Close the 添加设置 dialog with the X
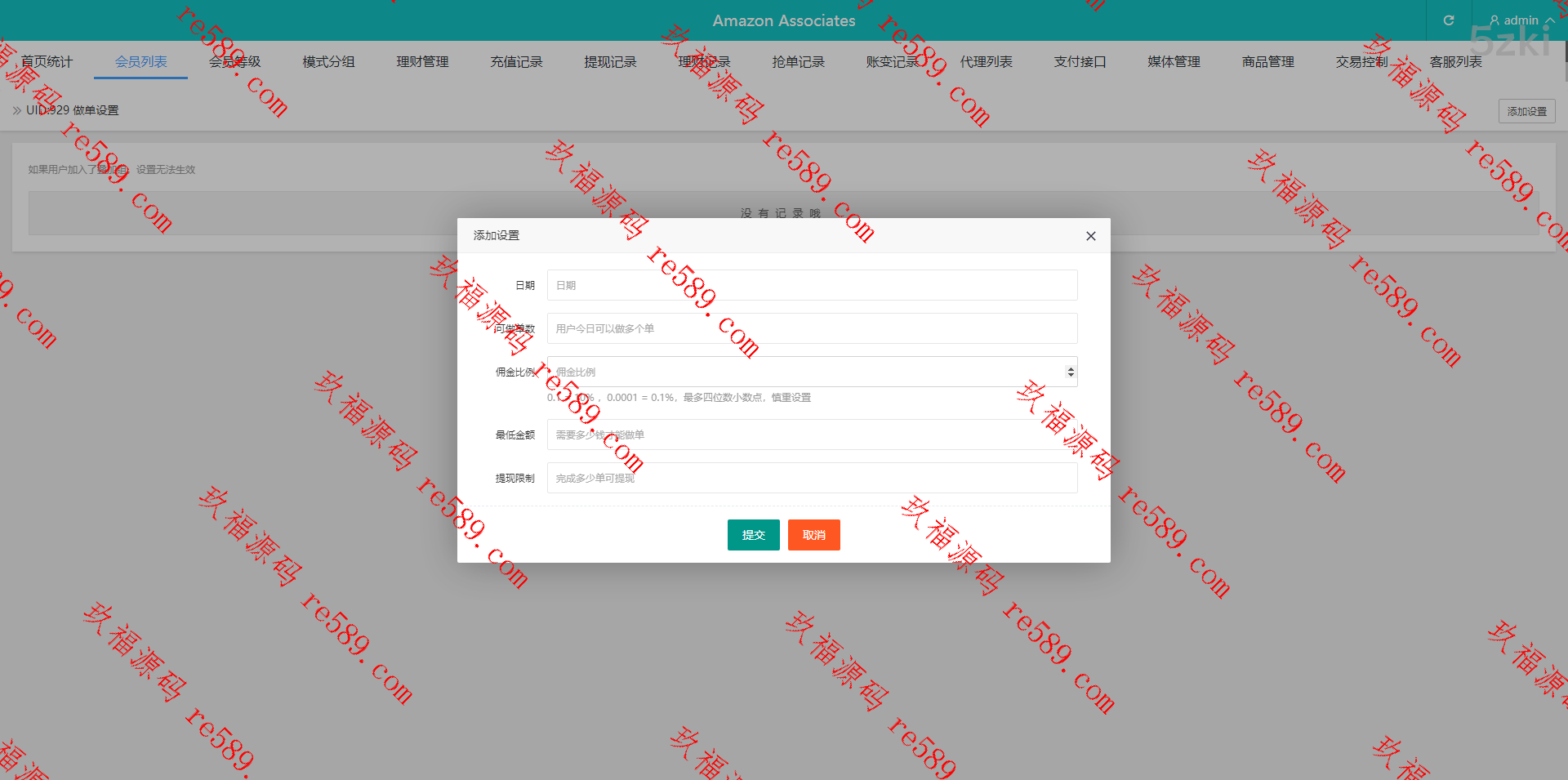1568x780 pixels. (x=1090, y=236)
